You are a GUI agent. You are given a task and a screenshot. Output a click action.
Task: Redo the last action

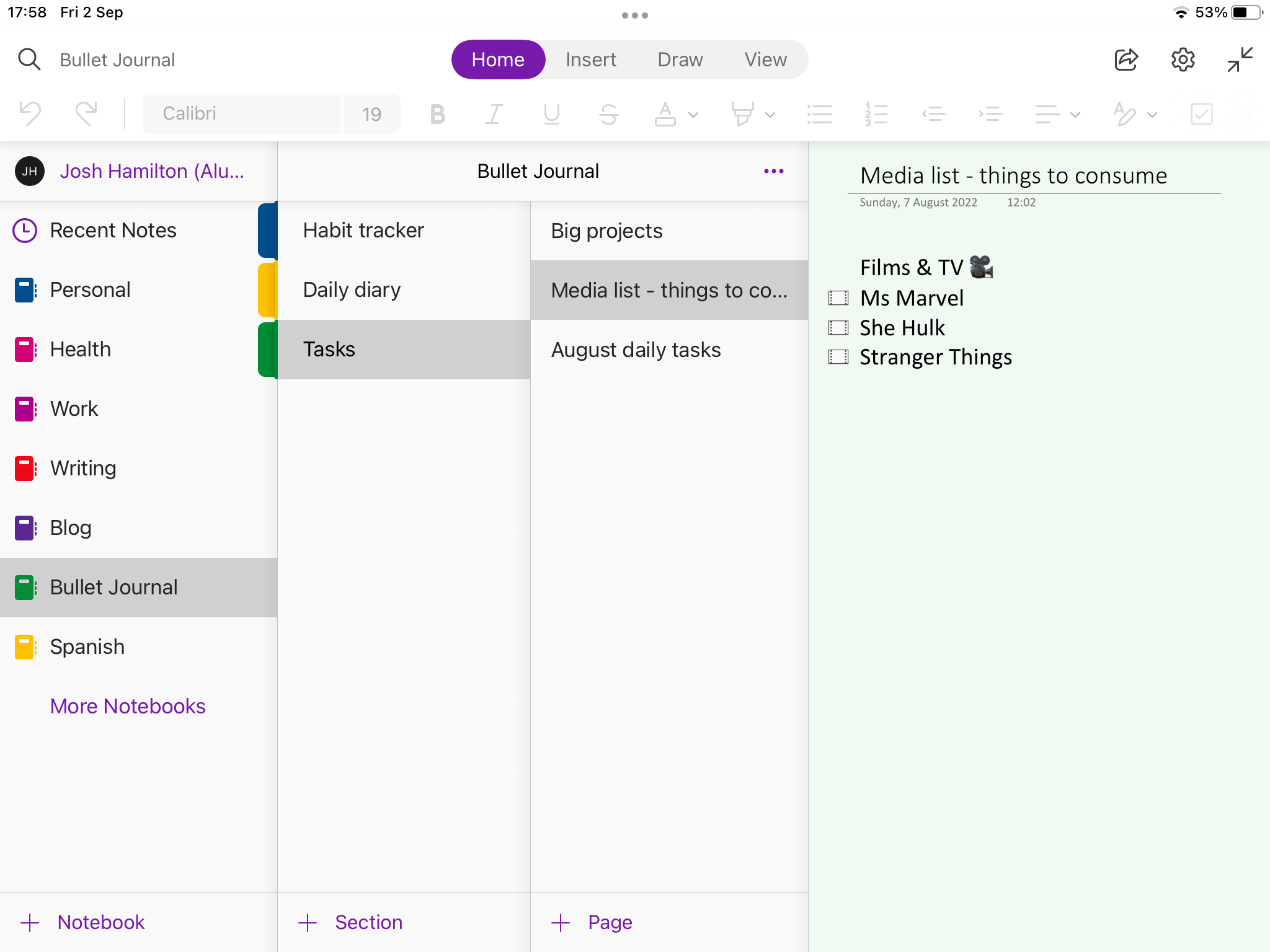point(86,113)
